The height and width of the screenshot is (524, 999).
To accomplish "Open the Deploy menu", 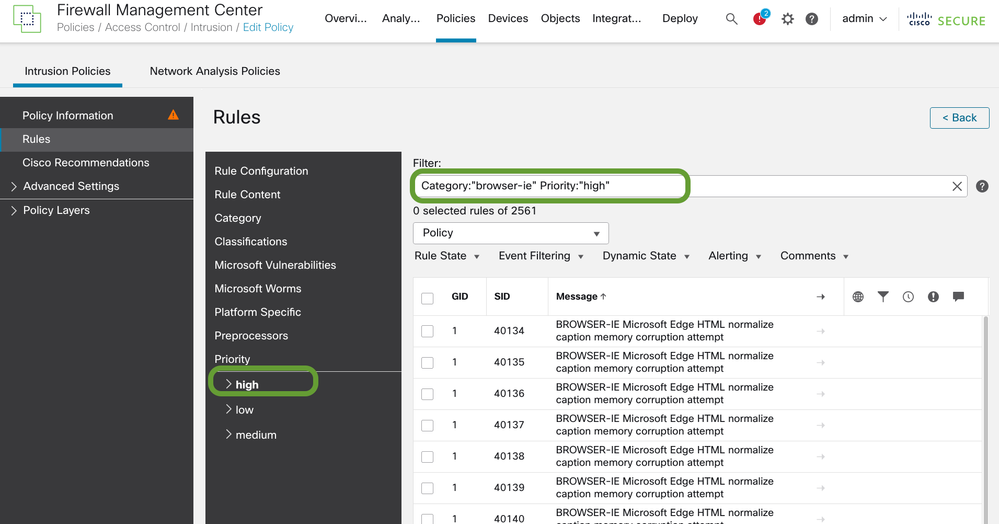I will [x=680, y=18].
